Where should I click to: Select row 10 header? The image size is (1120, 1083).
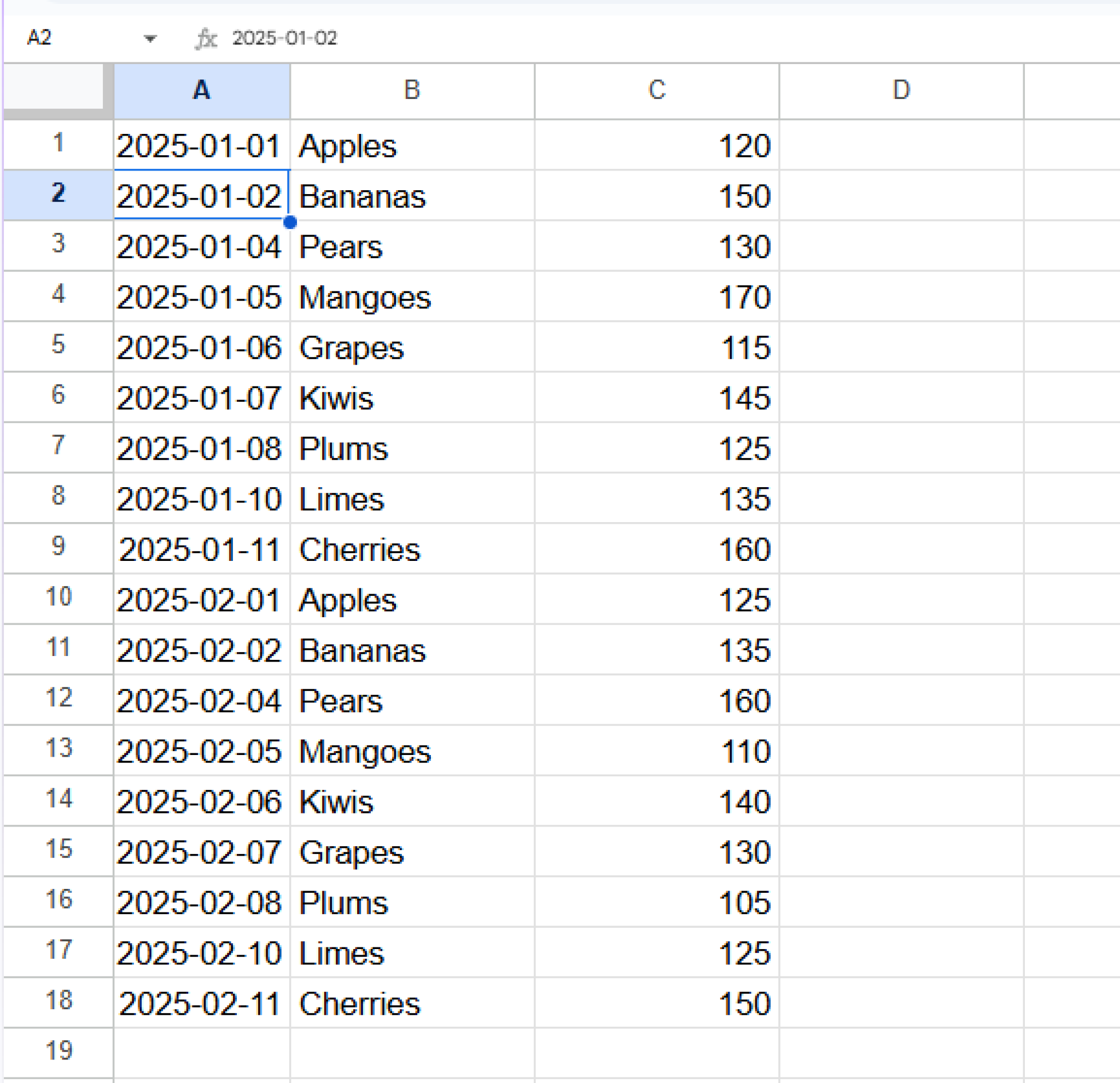pyautogui.click(x=57, y=598)
